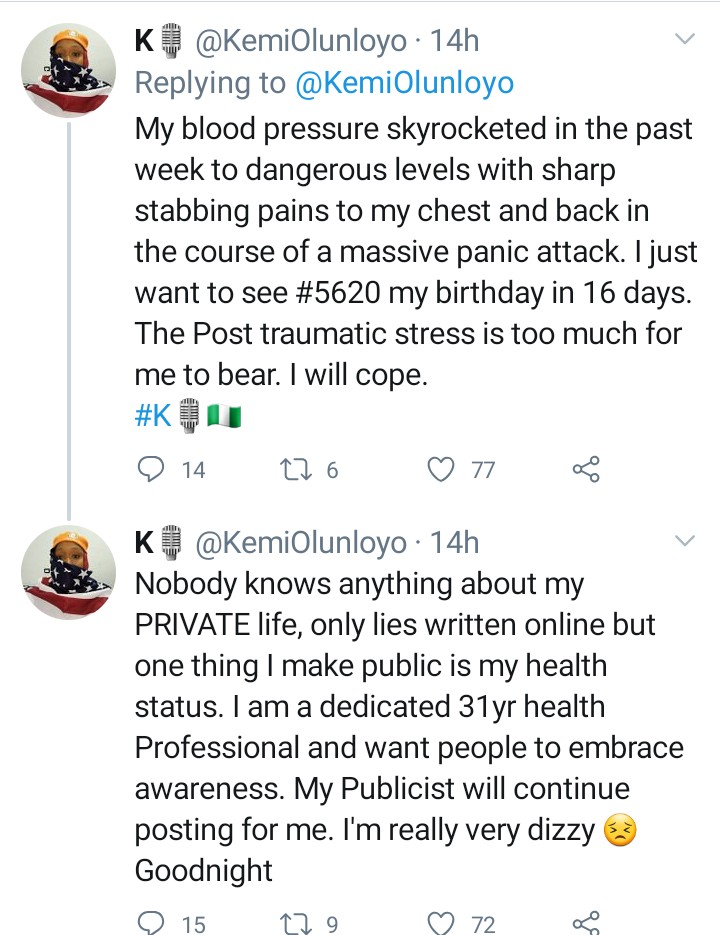The image size is (720, 935).
Task: Retweet the blood pressure tweet
Action: point(288,469)
